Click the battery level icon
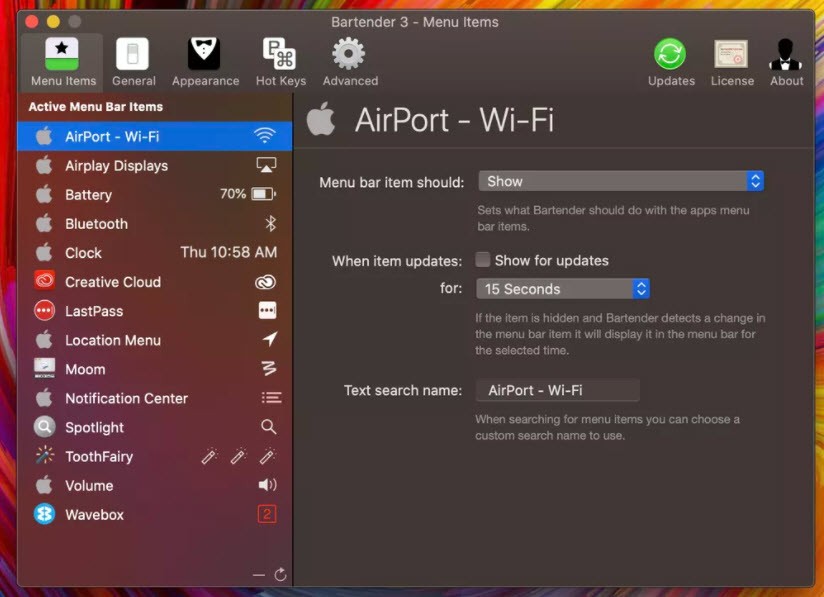 click(264, 194)
